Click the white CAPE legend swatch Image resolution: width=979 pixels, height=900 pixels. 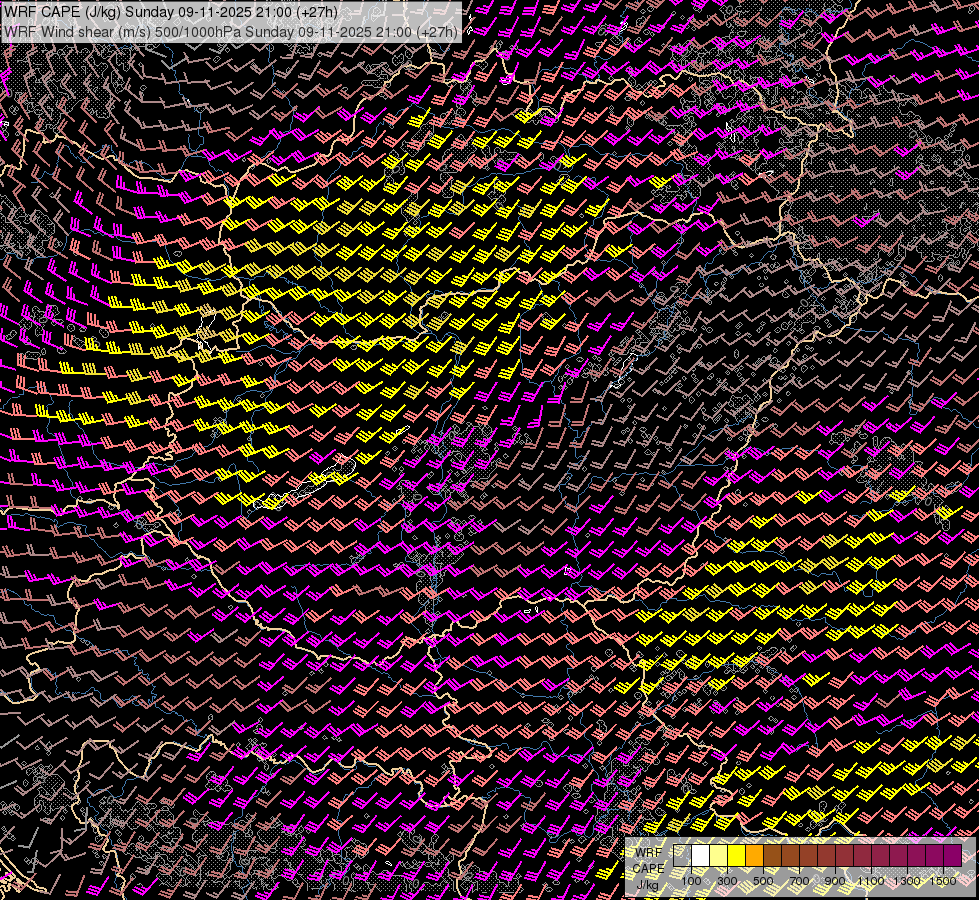701,855
